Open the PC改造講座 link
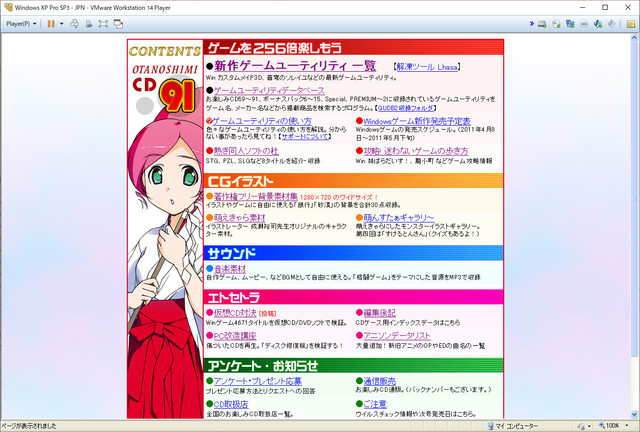Screen dimensions: 640x432 point(235,336)
